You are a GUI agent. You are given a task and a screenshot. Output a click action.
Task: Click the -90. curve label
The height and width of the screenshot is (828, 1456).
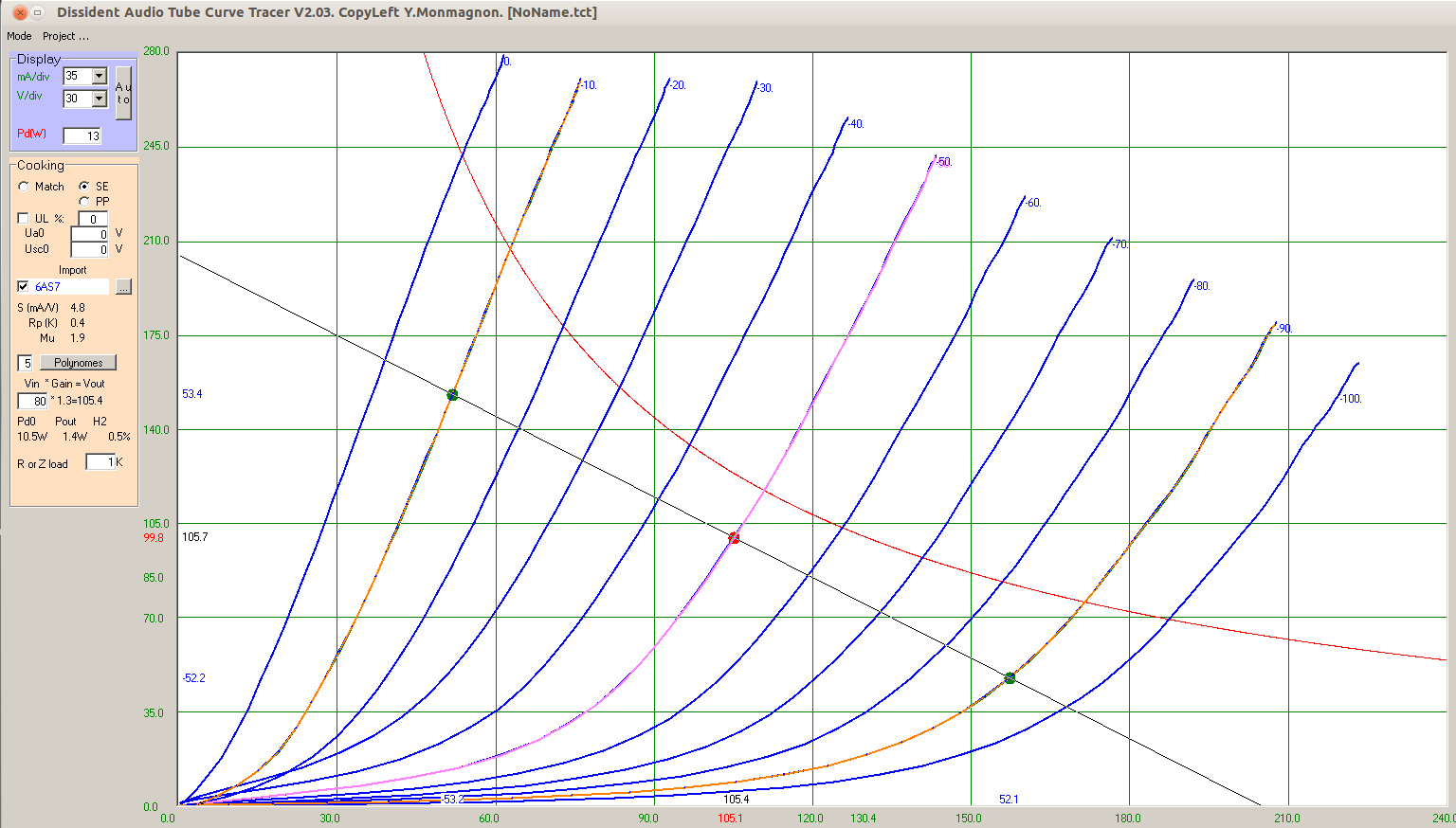(1283, 329)
